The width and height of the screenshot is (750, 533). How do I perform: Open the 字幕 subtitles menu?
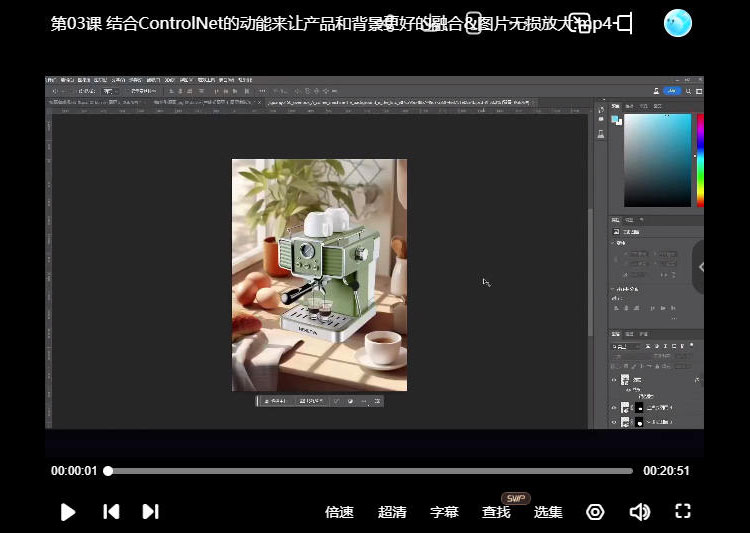(x=444, y=512)
